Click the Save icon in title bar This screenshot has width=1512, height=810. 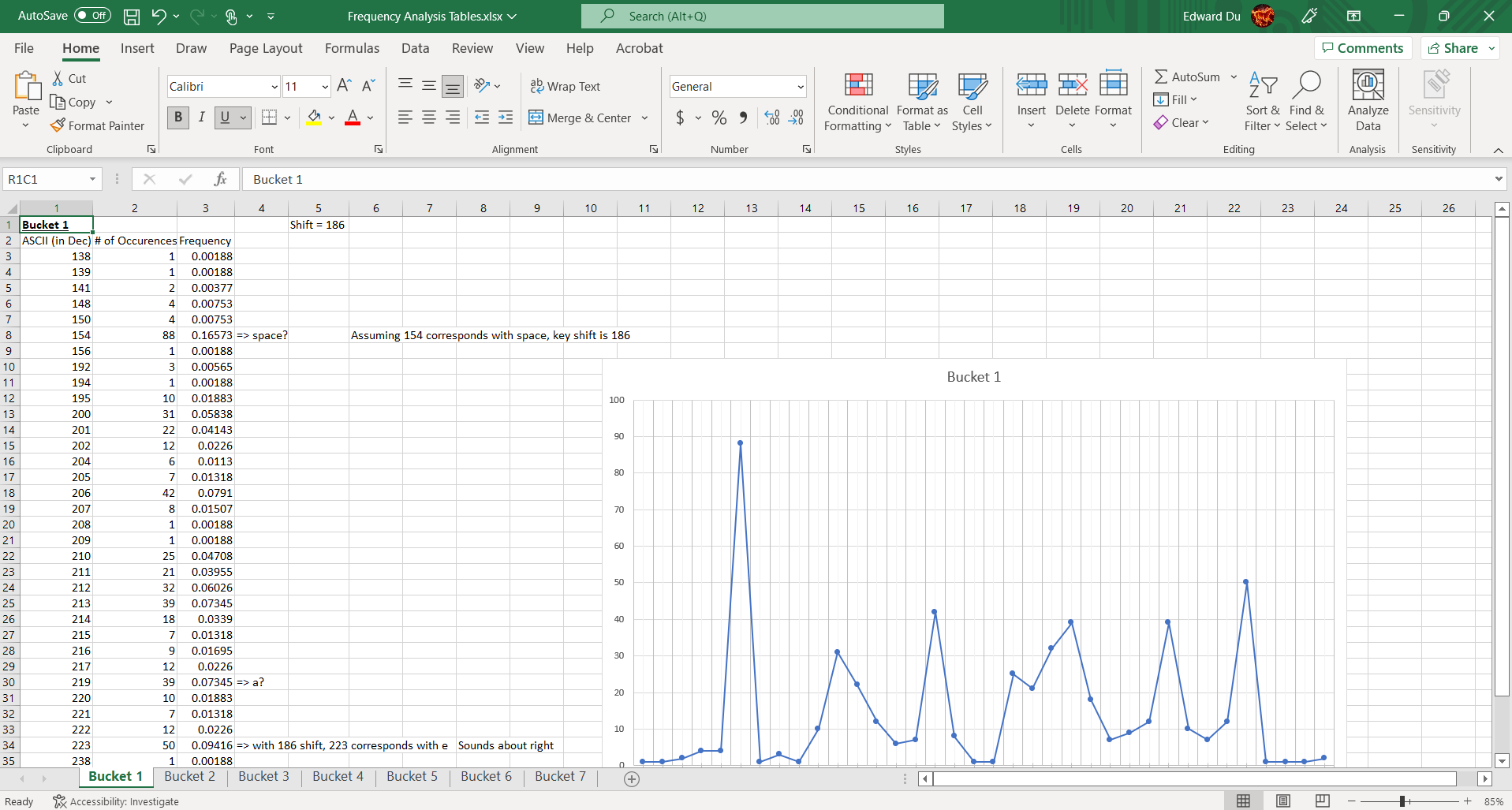[132, 16]
